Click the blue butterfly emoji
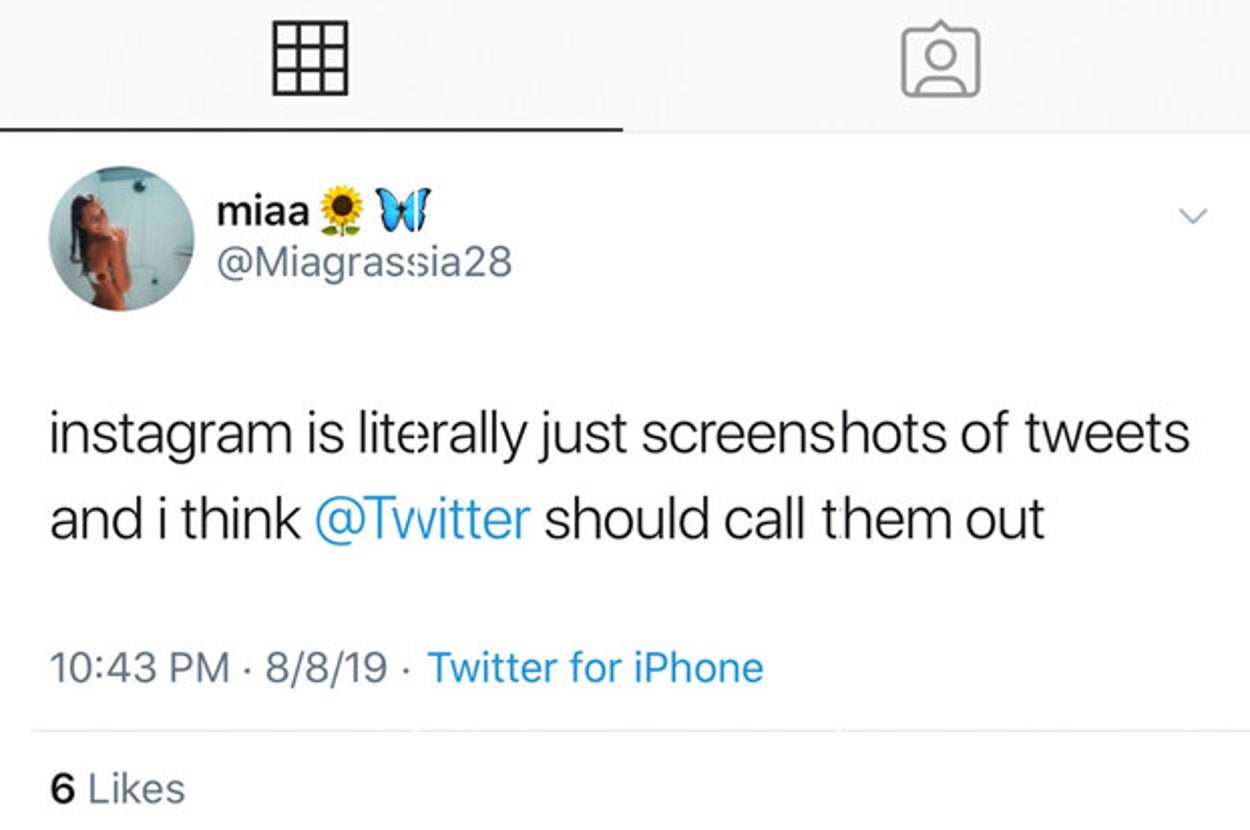The image size is (1250, 830). [402, 210]
